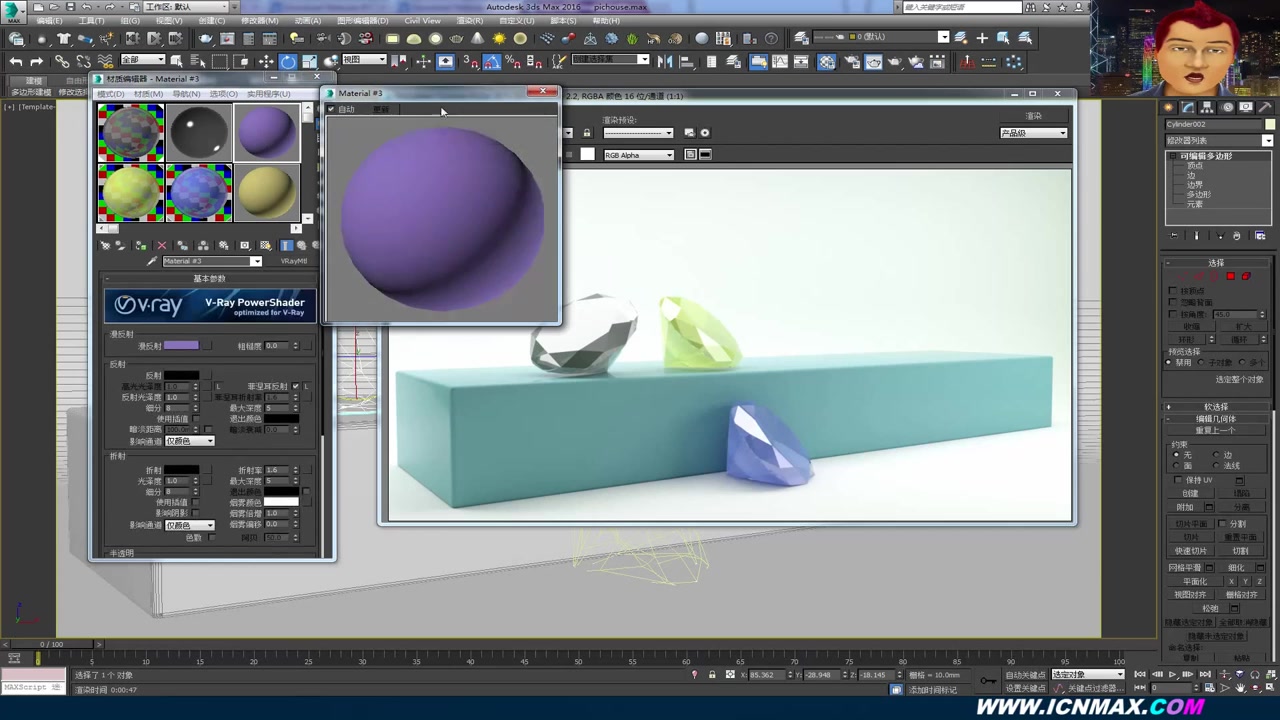
Task: Open the Material #3 name dropdown
Action: click(x=256, y=261)
